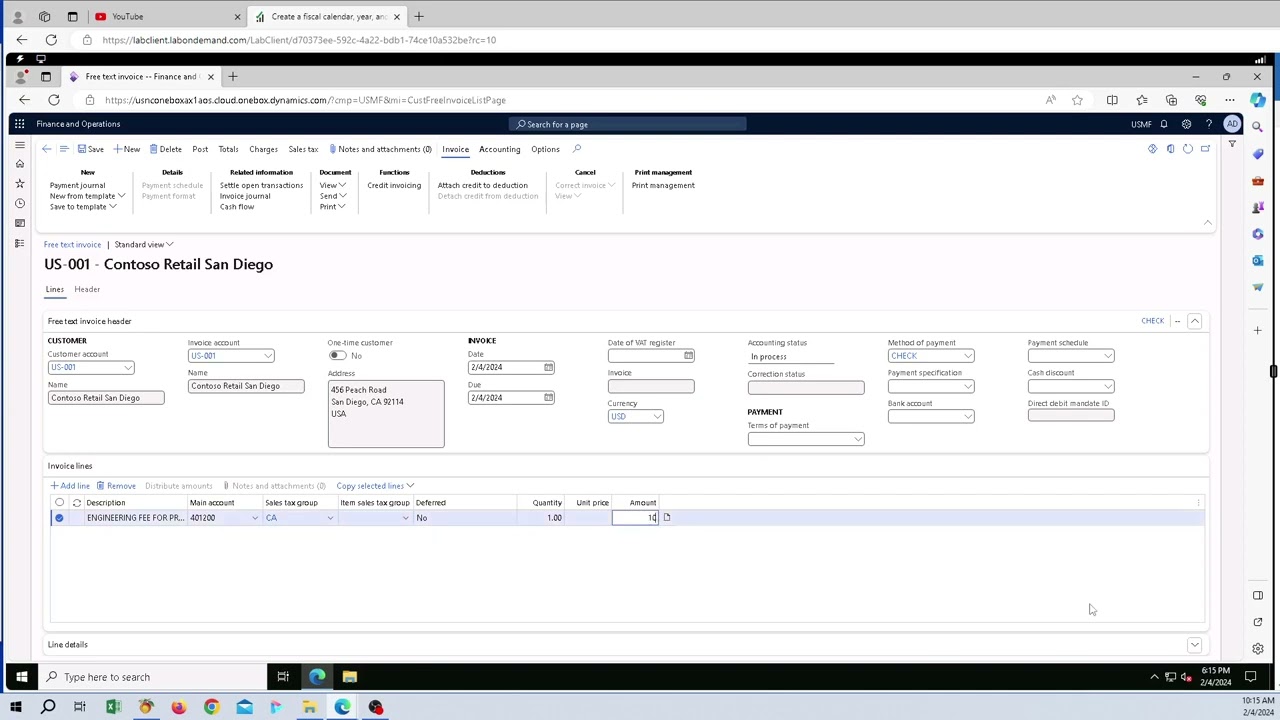This screenshot has width=1280, height=720.
Task: Go to Home icon in left sidebar
Action: (x=19, y=164)
